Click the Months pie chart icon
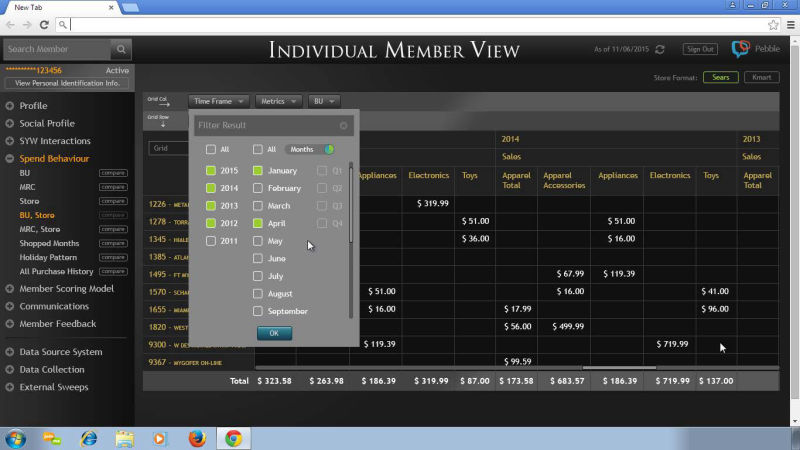Screen dimensions: 800x450 329,149
